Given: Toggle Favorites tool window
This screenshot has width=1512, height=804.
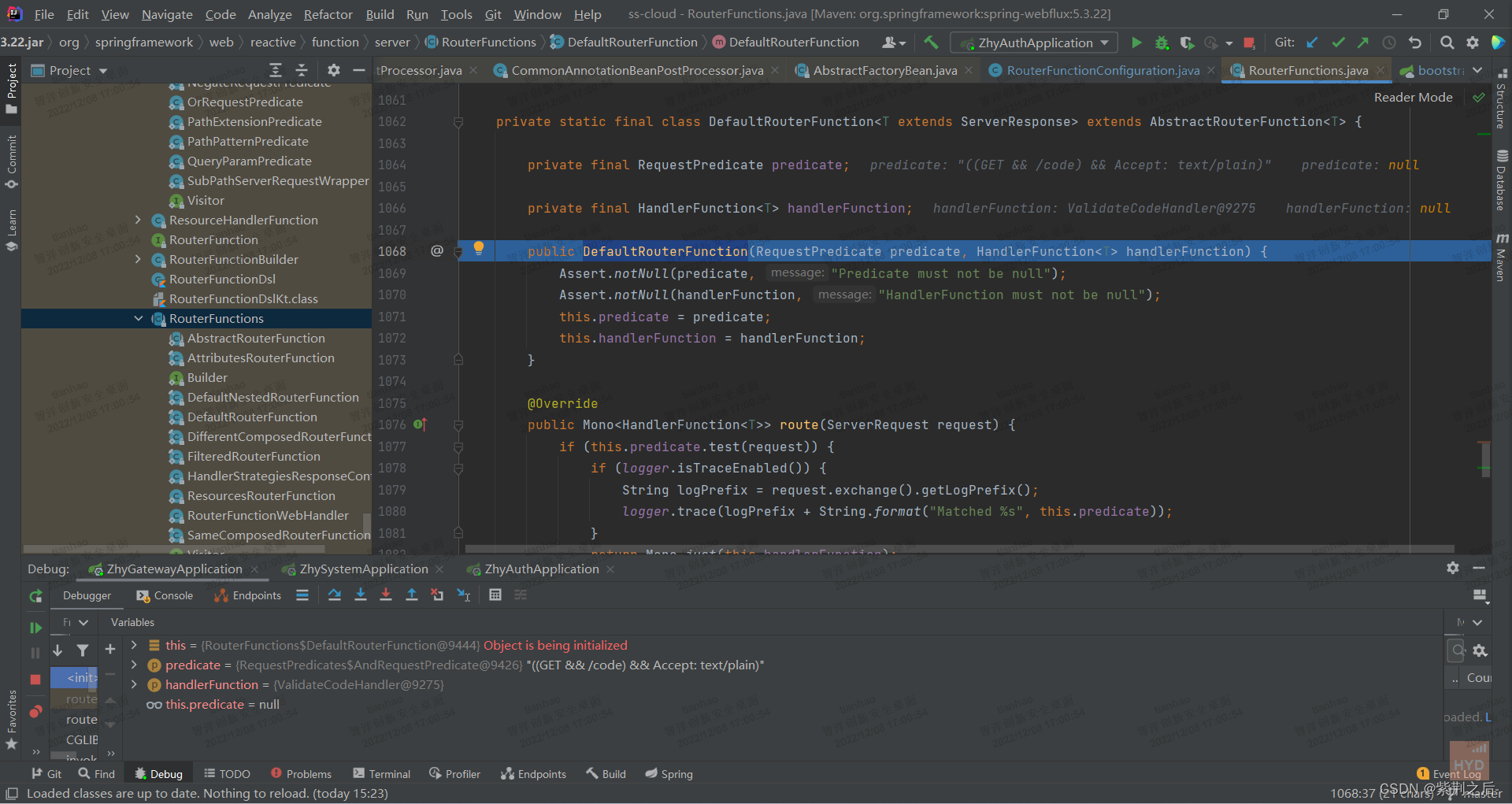Looking at the screenshot, I should (11, 720).
